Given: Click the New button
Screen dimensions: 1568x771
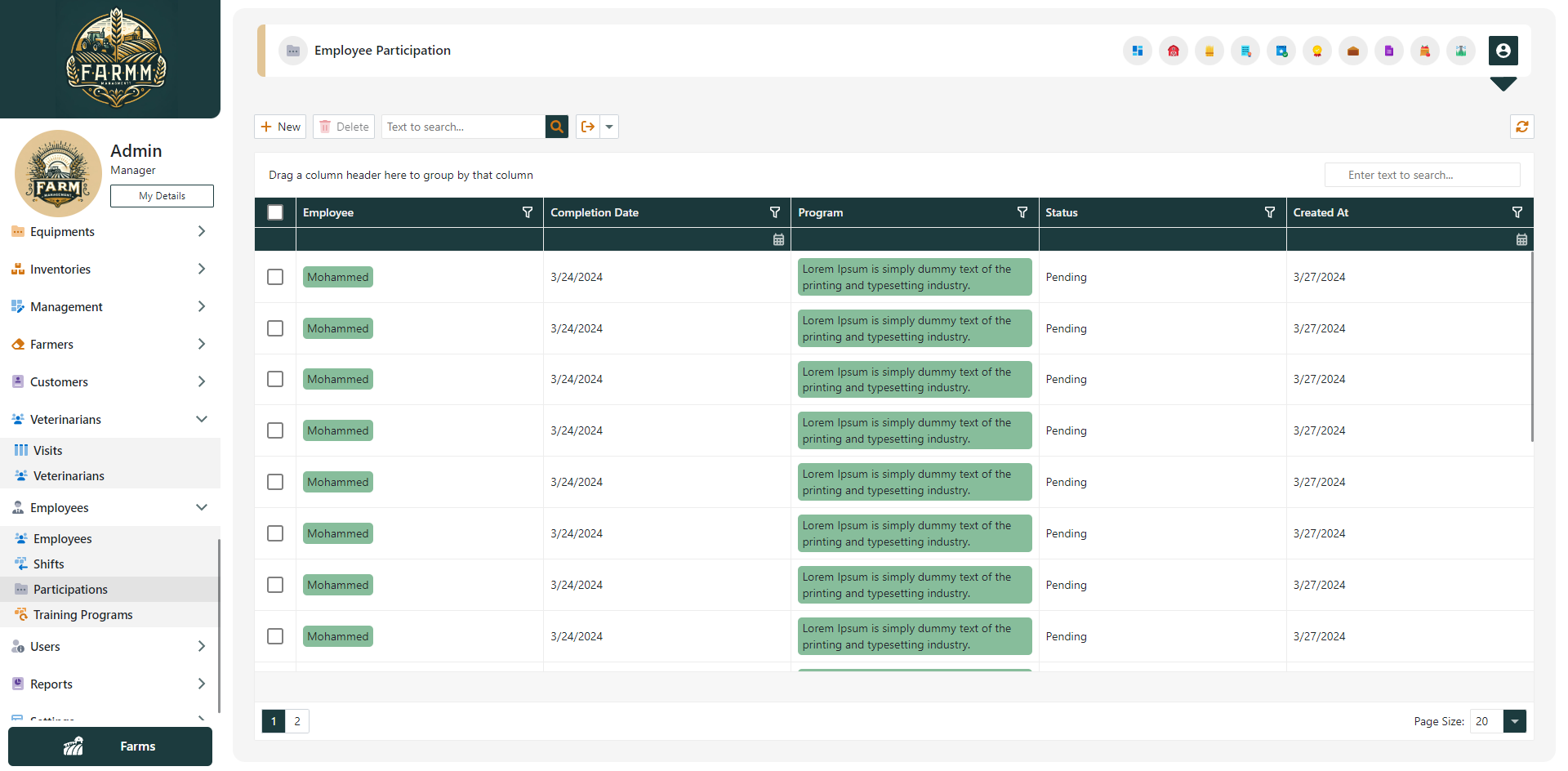Looking at the screenshot, I should pos(280,127).
